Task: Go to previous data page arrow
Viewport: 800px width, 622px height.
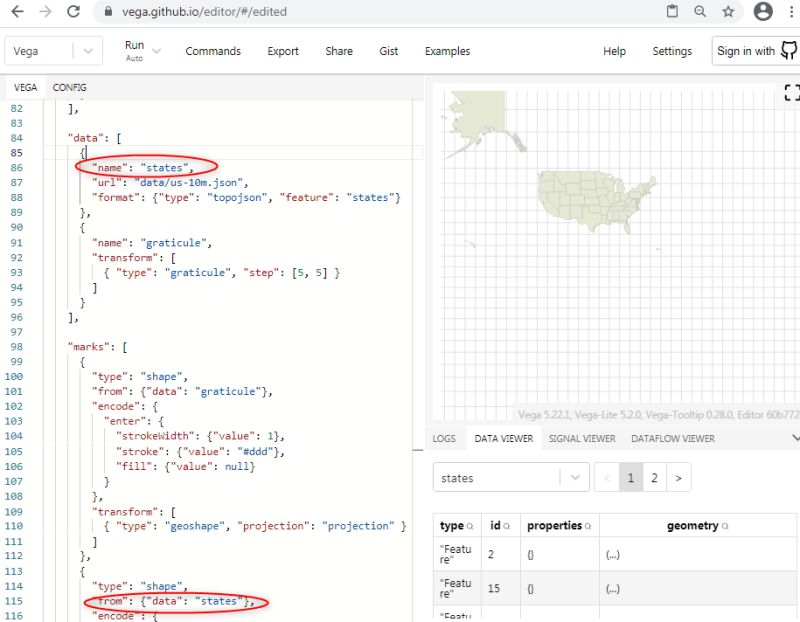Action: [607, 478]
